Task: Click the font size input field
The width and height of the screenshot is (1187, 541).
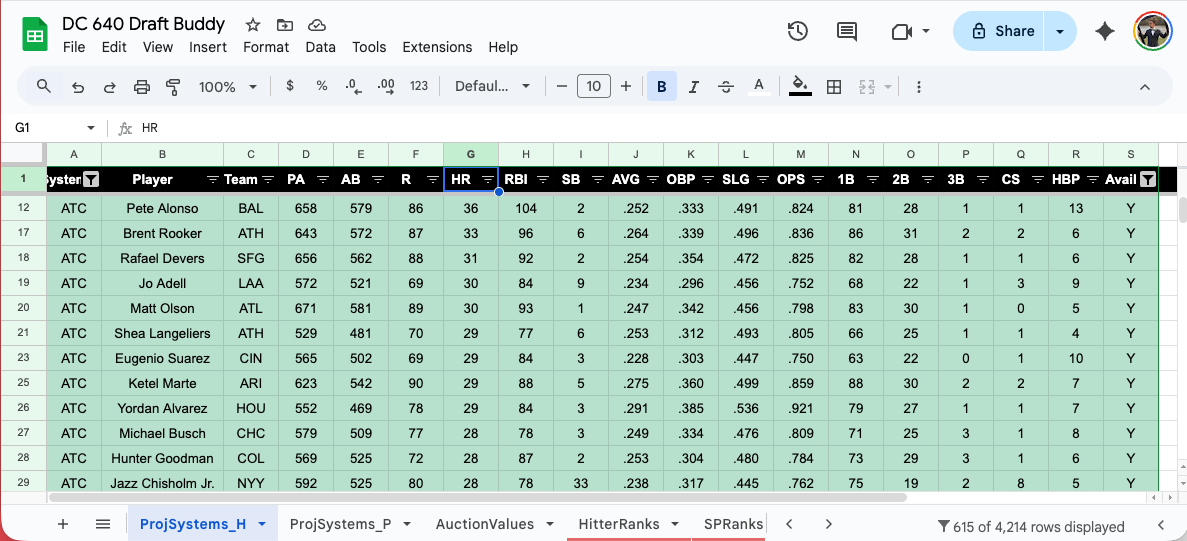Action: (x=594, y=86)
